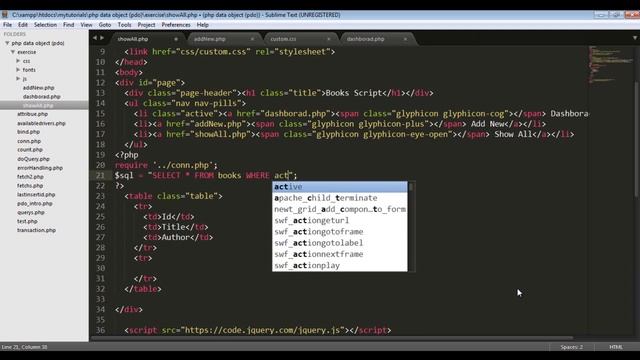The width and height of the screenshot is (640, 360).
Task: Choose 'swf_actionplay' autocomplete suggestion
Action: 340,266
